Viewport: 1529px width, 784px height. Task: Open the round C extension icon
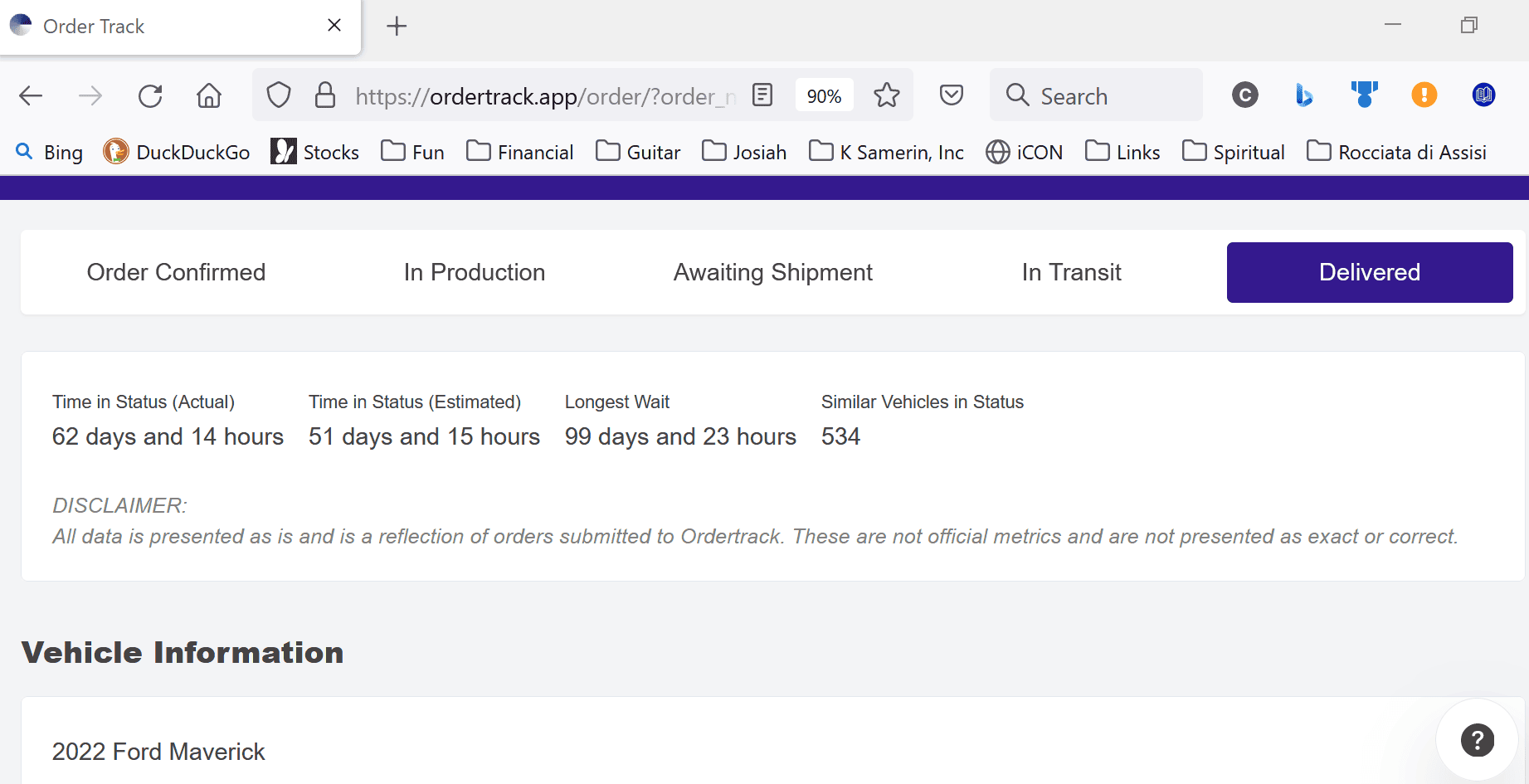click(1245, 95)
